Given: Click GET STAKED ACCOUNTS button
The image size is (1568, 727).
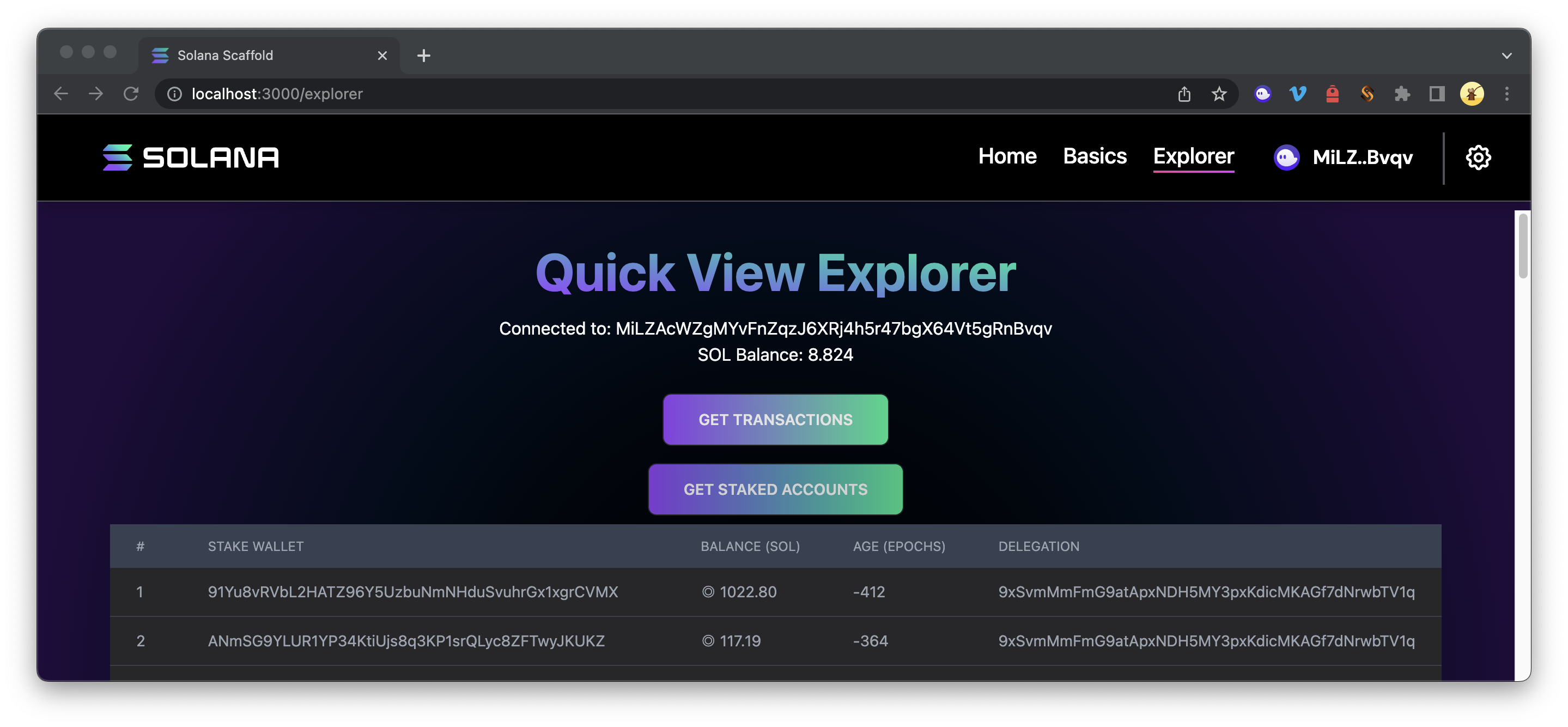Looking at the screenshot, I should click(x=775, y=489).
